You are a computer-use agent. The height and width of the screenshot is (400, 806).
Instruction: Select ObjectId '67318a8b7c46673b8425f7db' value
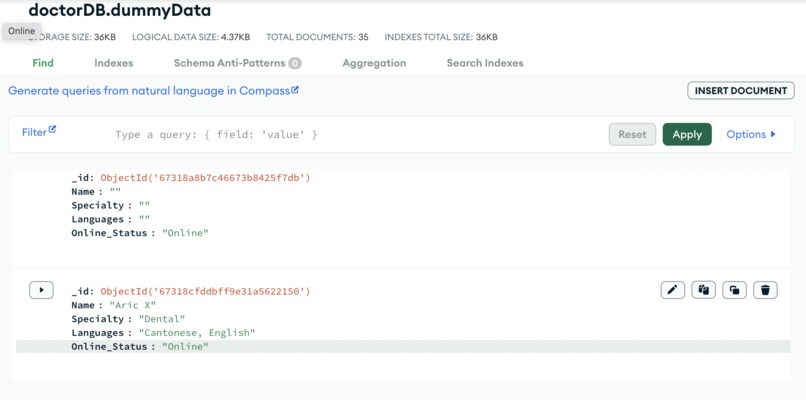point(205,178)
